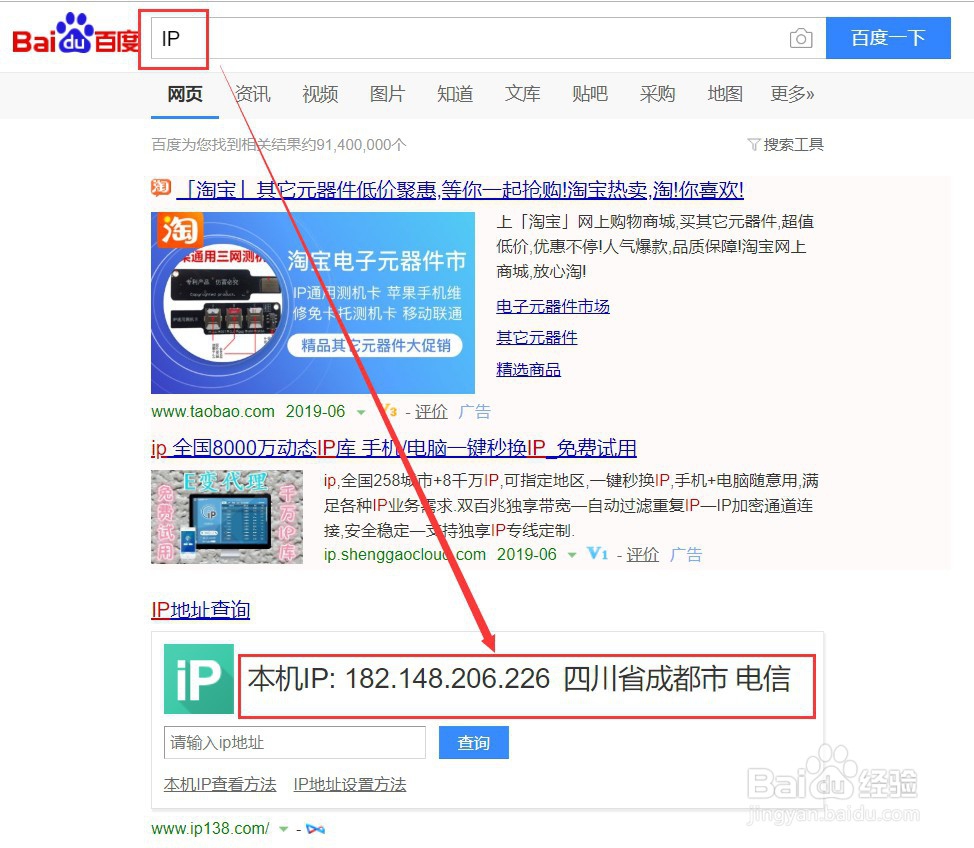Image resolution: width=974 pixels, height=848 pixels.
Task: Click 广告 label on the shenggaocloud result
Action: 686,554
